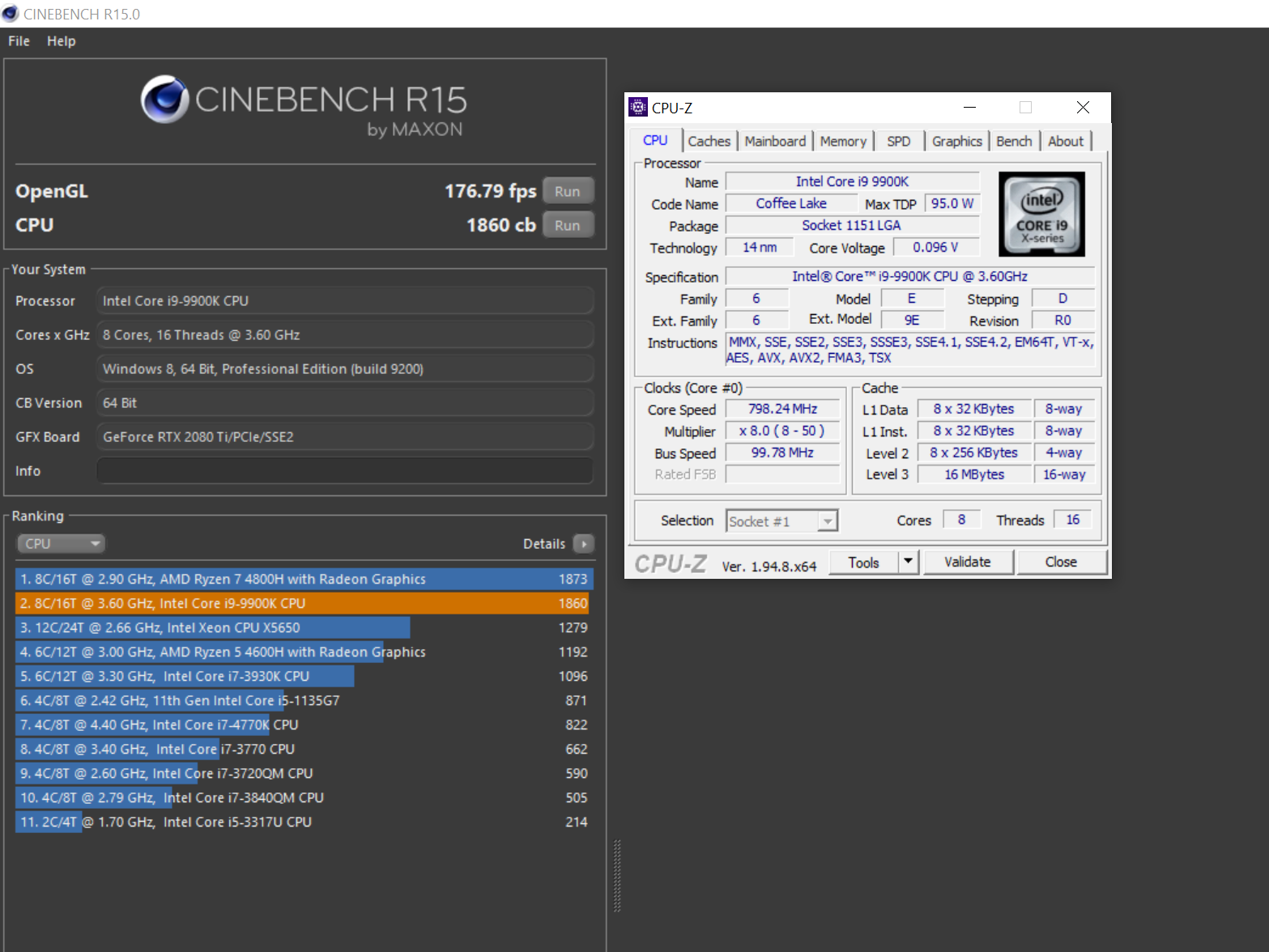Click the CPU-Z window title icon
This screenshot has width=1269, height=952.
click(638, 107)
